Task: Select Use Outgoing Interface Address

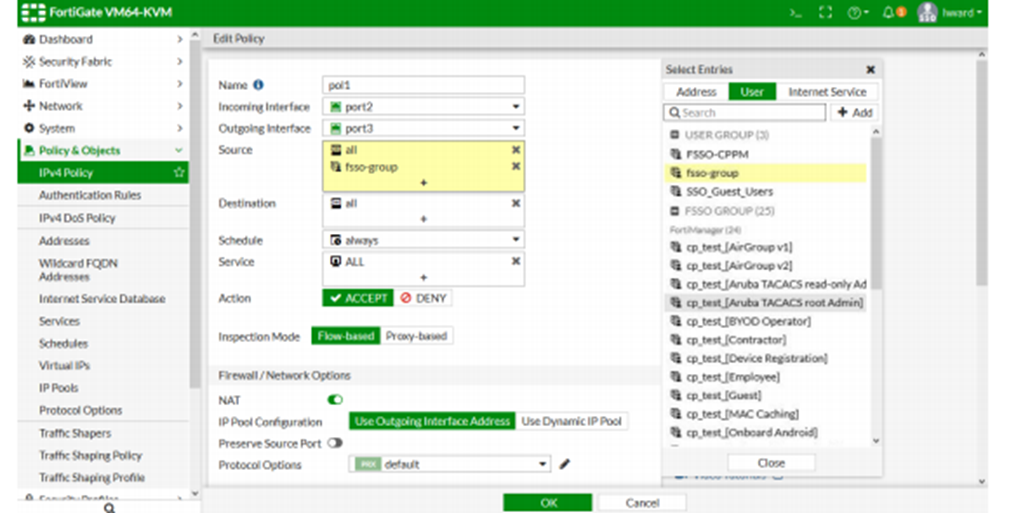Action: [432, 422]
